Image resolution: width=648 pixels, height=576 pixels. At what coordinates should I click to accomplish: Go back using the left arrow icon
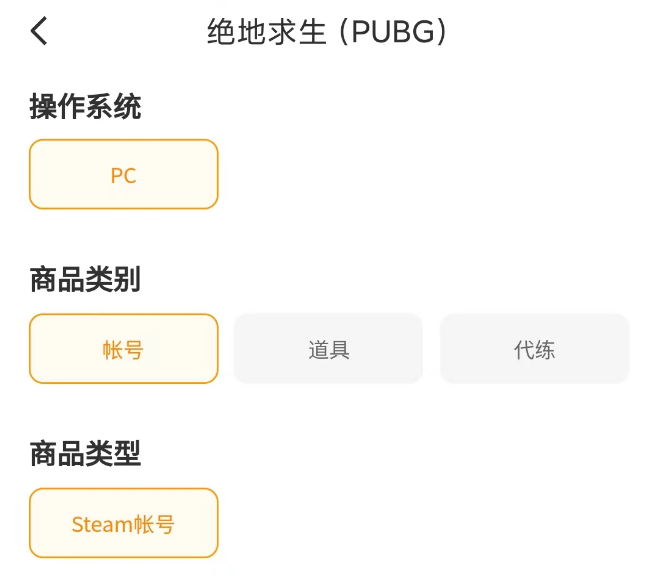(39, 31)
